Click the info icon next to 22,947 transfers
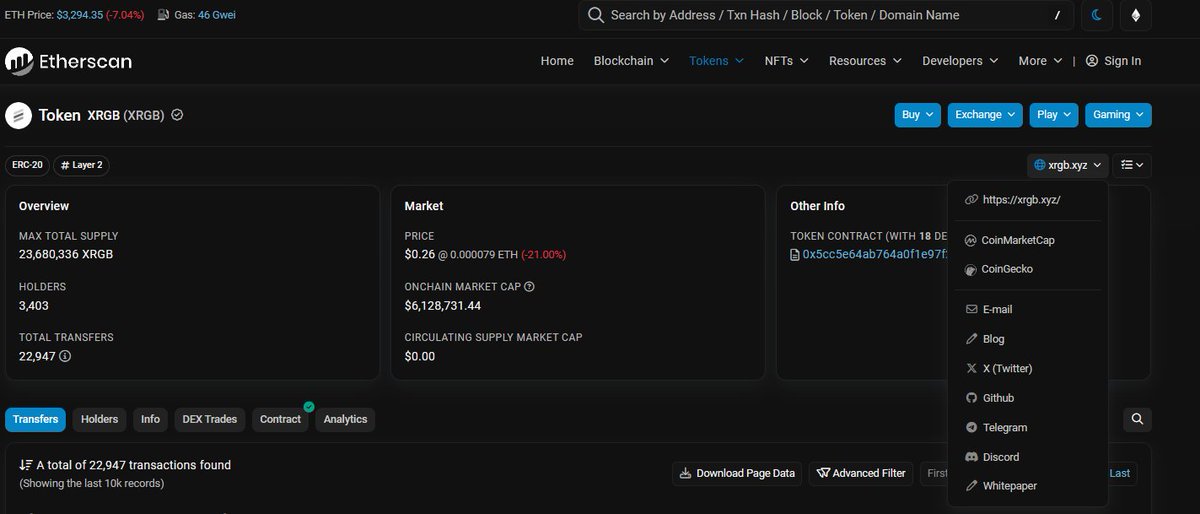Viewport: 1200px width, 514px height. click(x=65, y=356)
